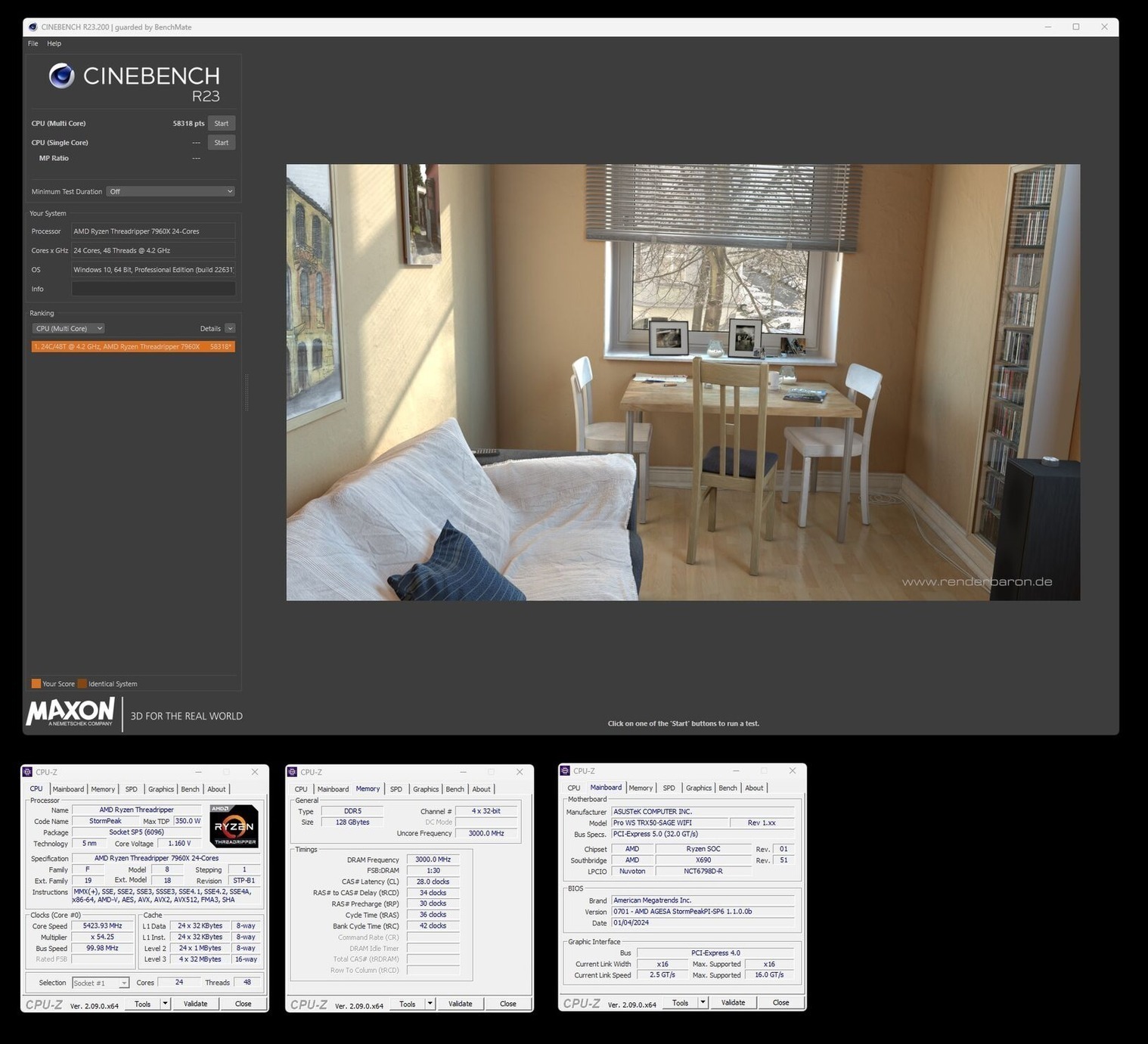Screen dimensions: 1148x1044
Task: Start the CPU (Single Core) test
Action: point(222,142)
